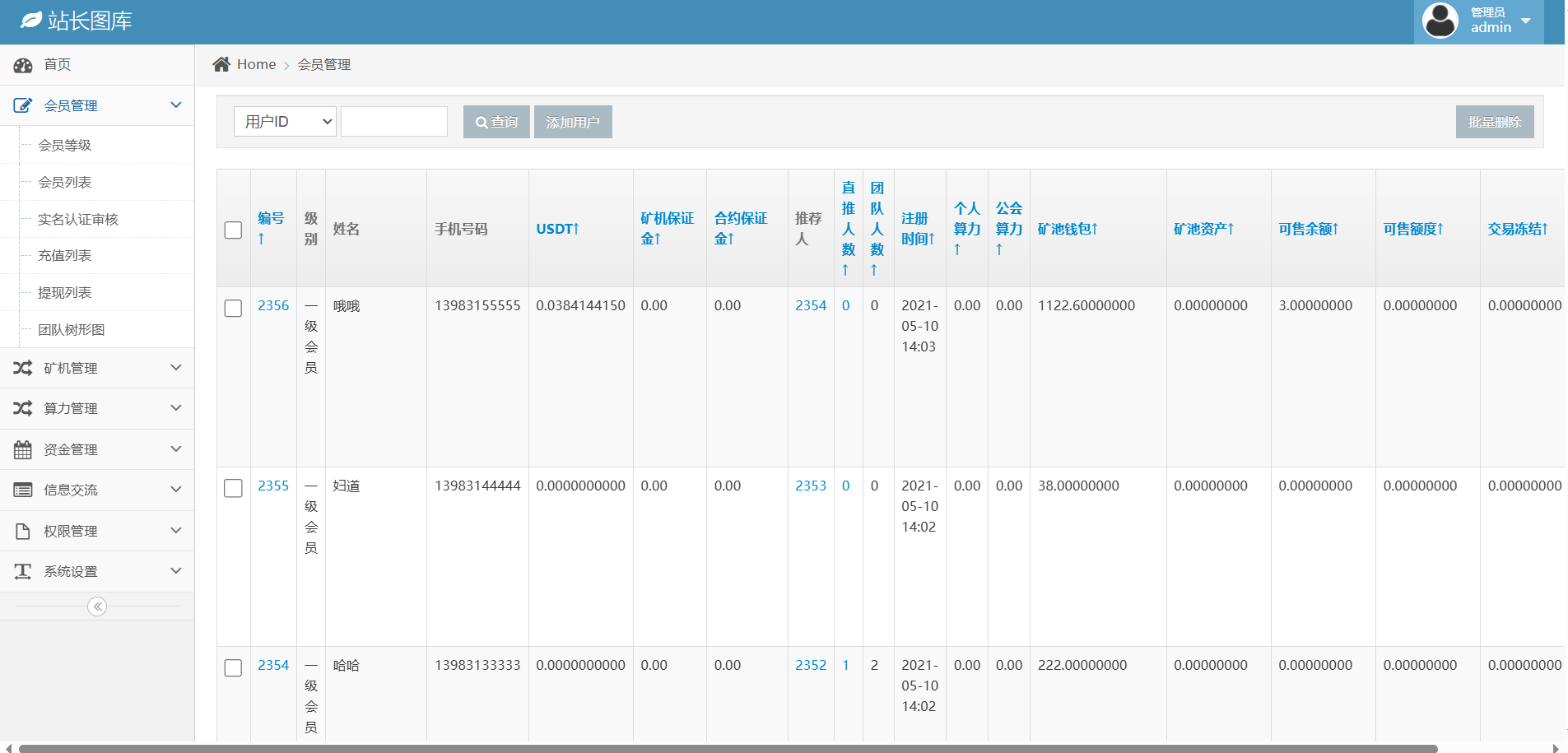Screen dimensions: 1568x753
Task: Open the 用户ID search type dropdown
Action: 285,122
